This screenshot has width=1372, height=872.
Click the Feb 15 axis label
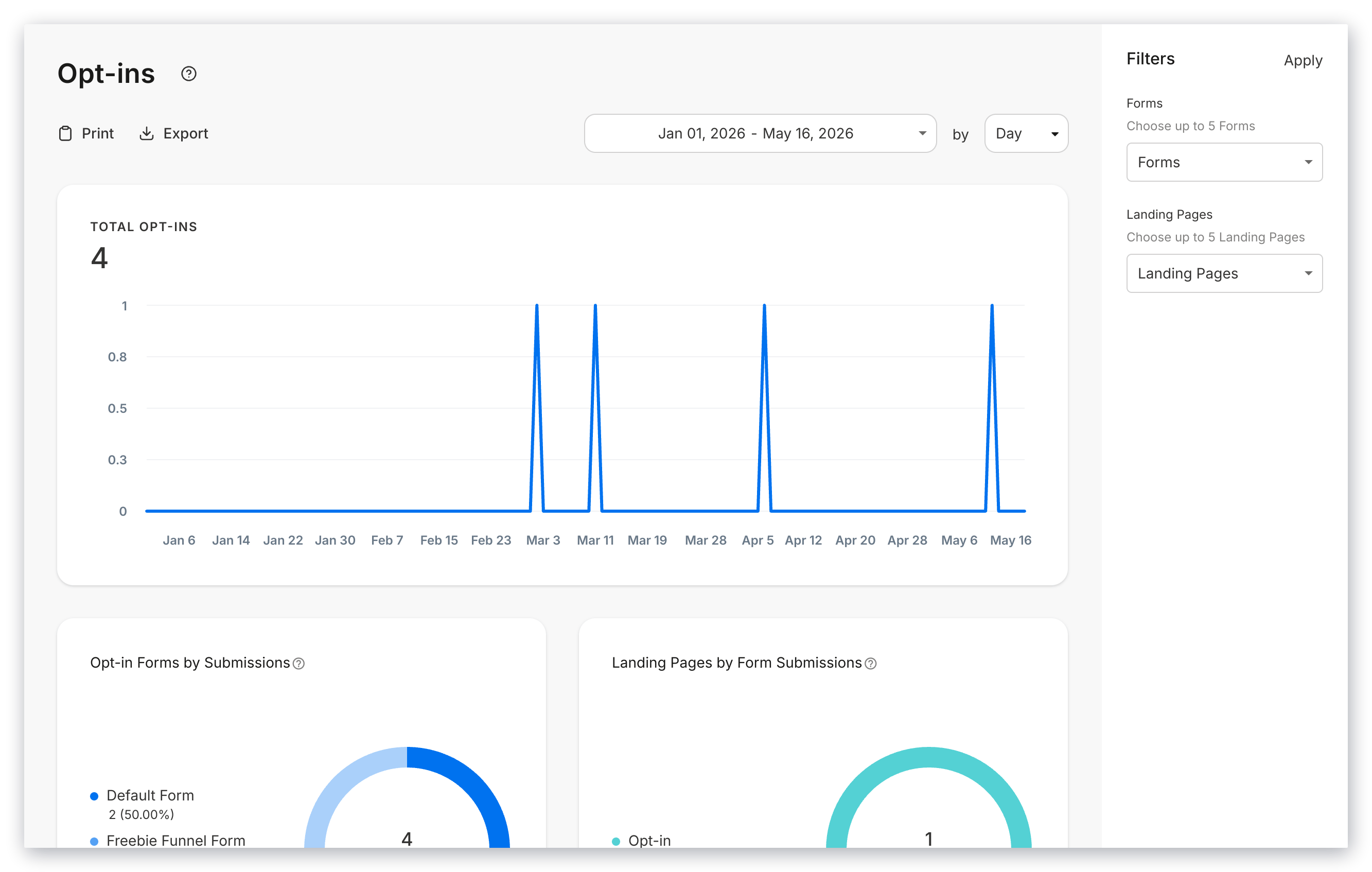[x=438, y=540]
